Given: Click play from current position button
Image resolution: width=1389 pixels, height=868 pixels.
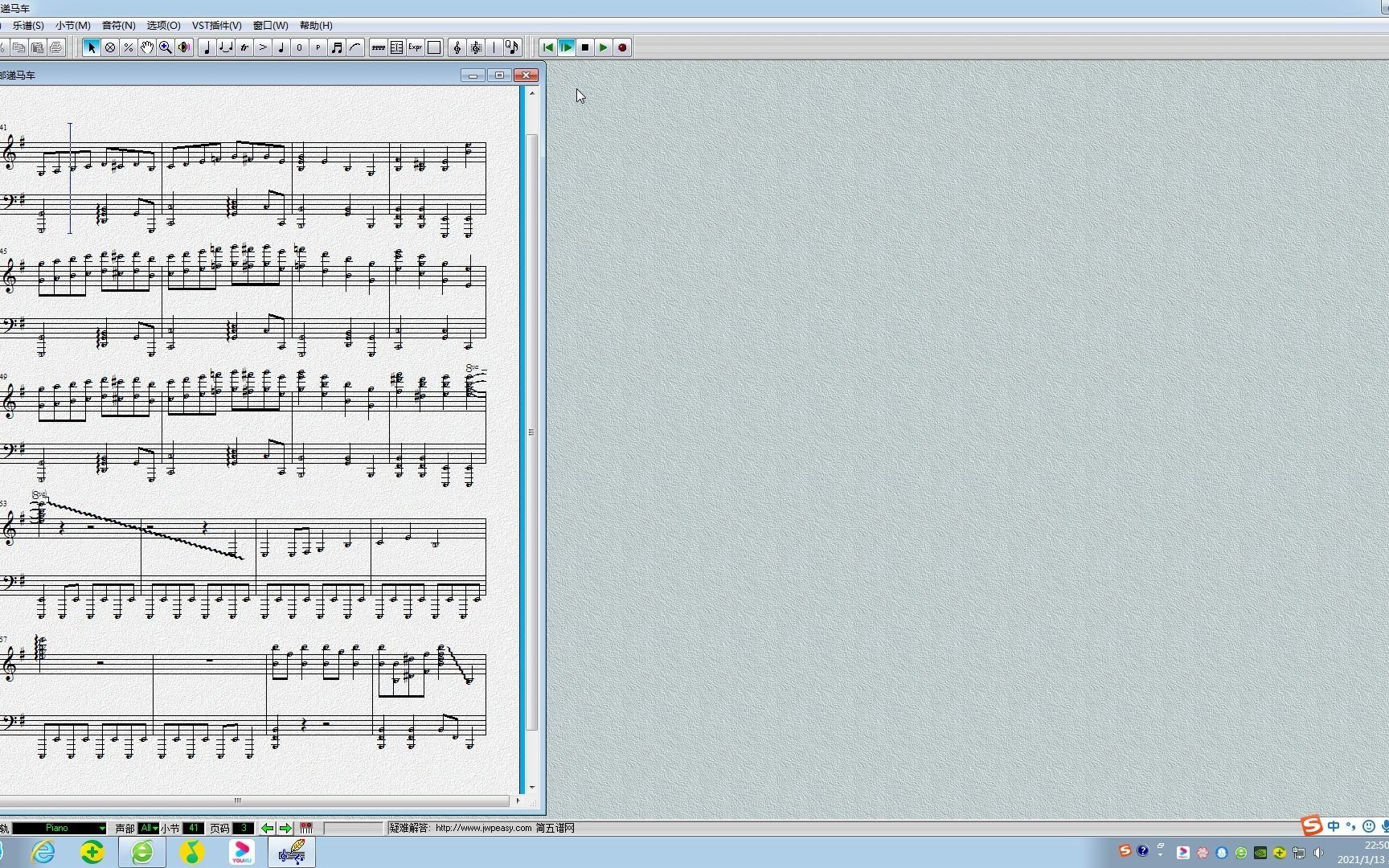Looking at the screenshot, I should 567,47.
